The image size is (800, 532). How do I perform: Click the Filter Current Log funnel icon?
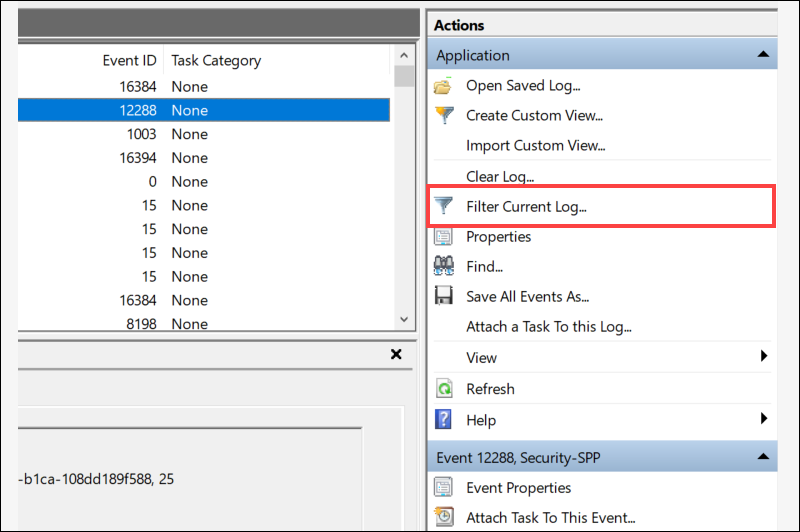443,206
